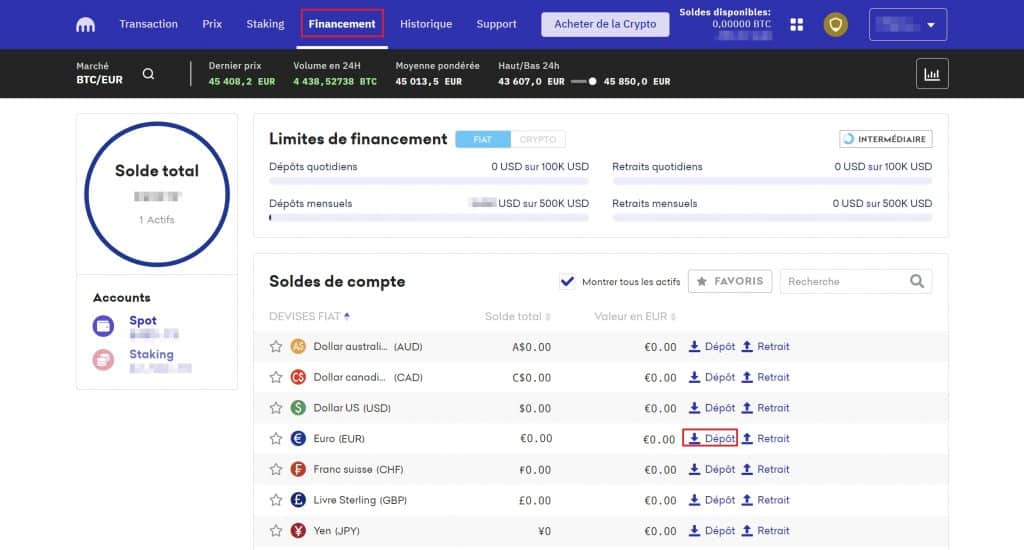
Task: Click Dépôt for Dollar US (USD)
Action: (712, 408)
